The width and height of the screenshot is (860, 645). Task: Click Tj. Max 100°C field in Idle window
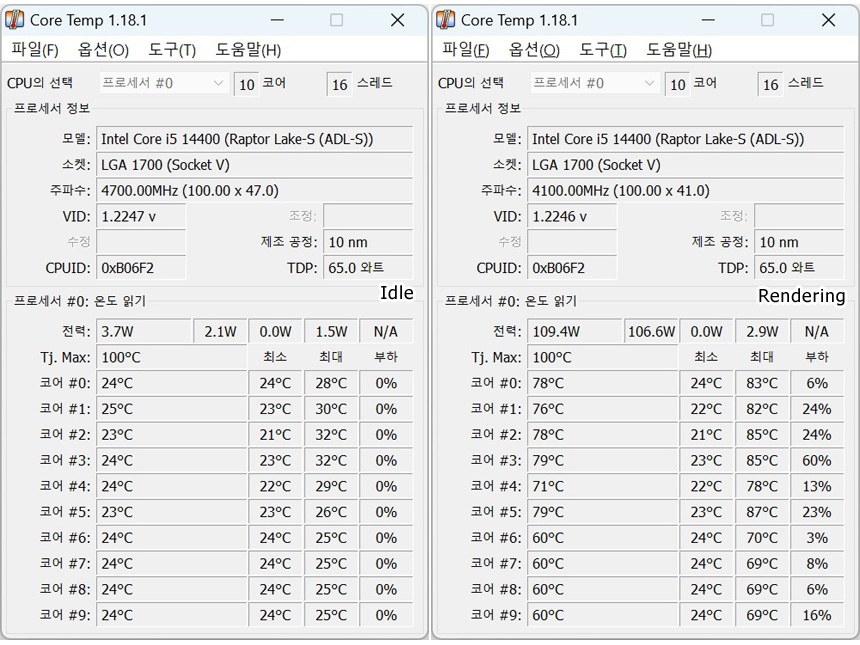click(172, 358)
